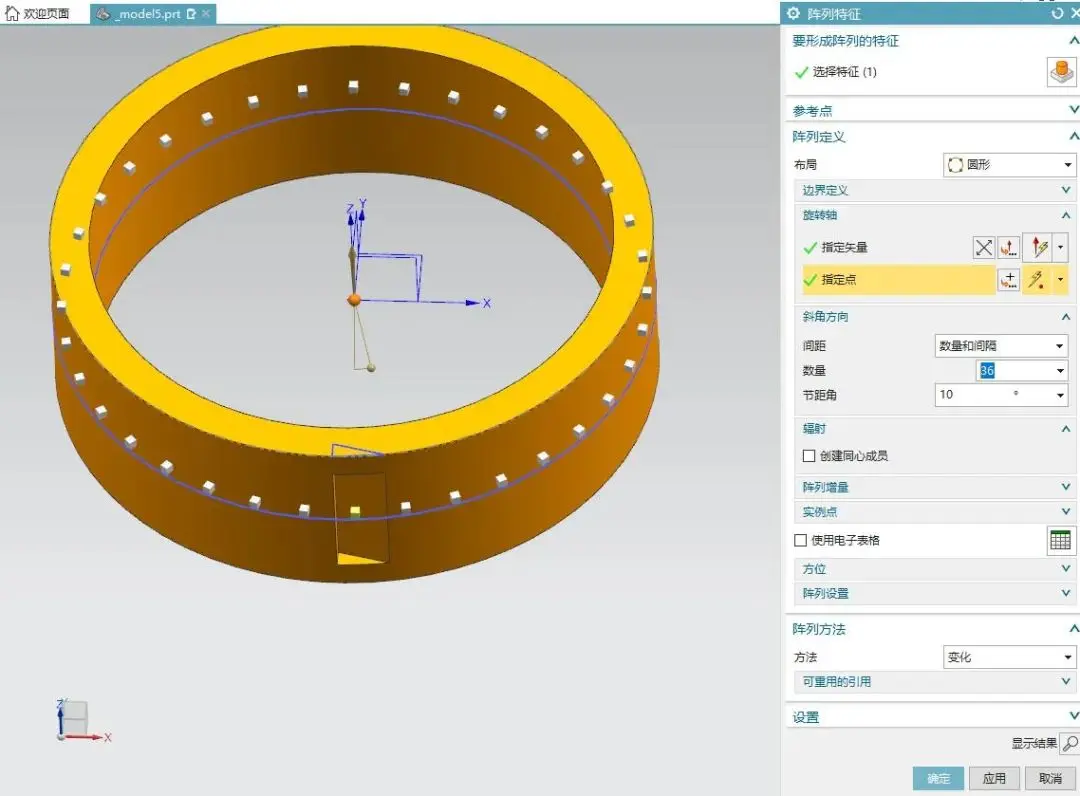Image resolution: width=1080 pixels, height=796 pixels.
Task: Toggle Create Concentric Members checkbox (创建同心成员)
Action: (809, 456)
